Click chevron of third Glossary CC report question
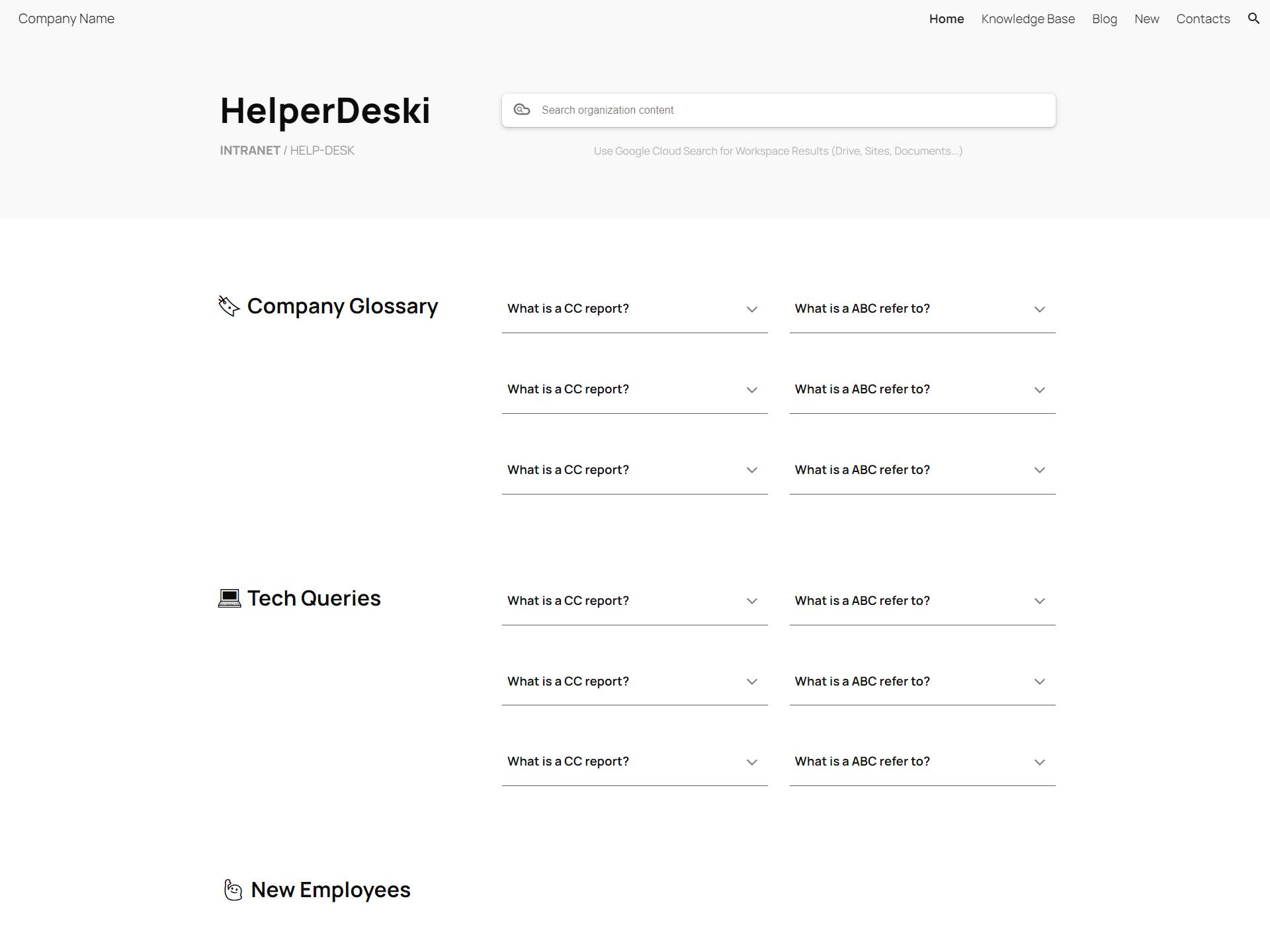The image size is (1270, 952). [x=752, y=470]
